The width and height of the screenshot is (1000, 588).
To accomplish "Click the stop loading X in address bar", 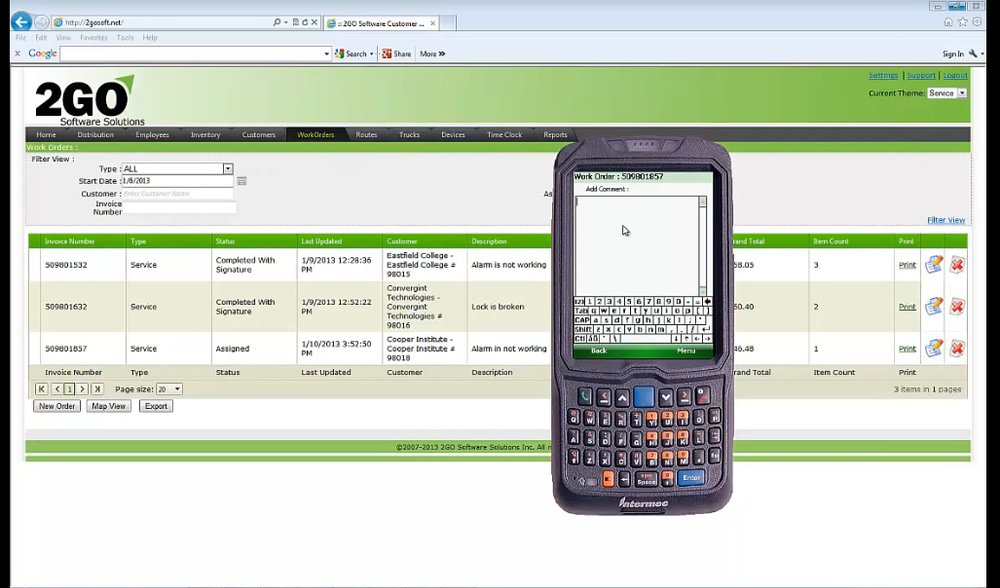I will point(314,22).
